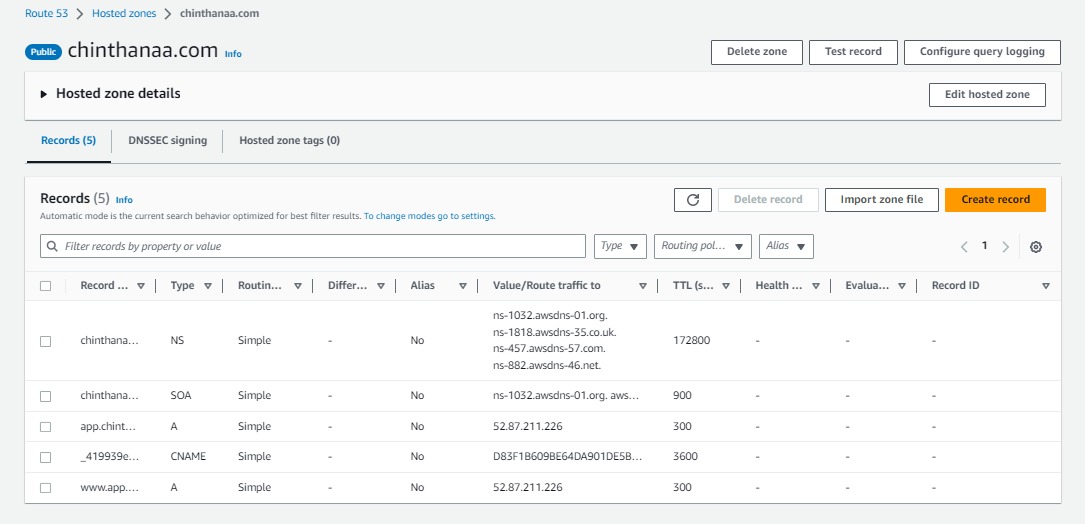Image resolution: width=1085 pixels, height=524 pixels.
Task: Sort by TTL column arrow
Action: tap(726, 286)
